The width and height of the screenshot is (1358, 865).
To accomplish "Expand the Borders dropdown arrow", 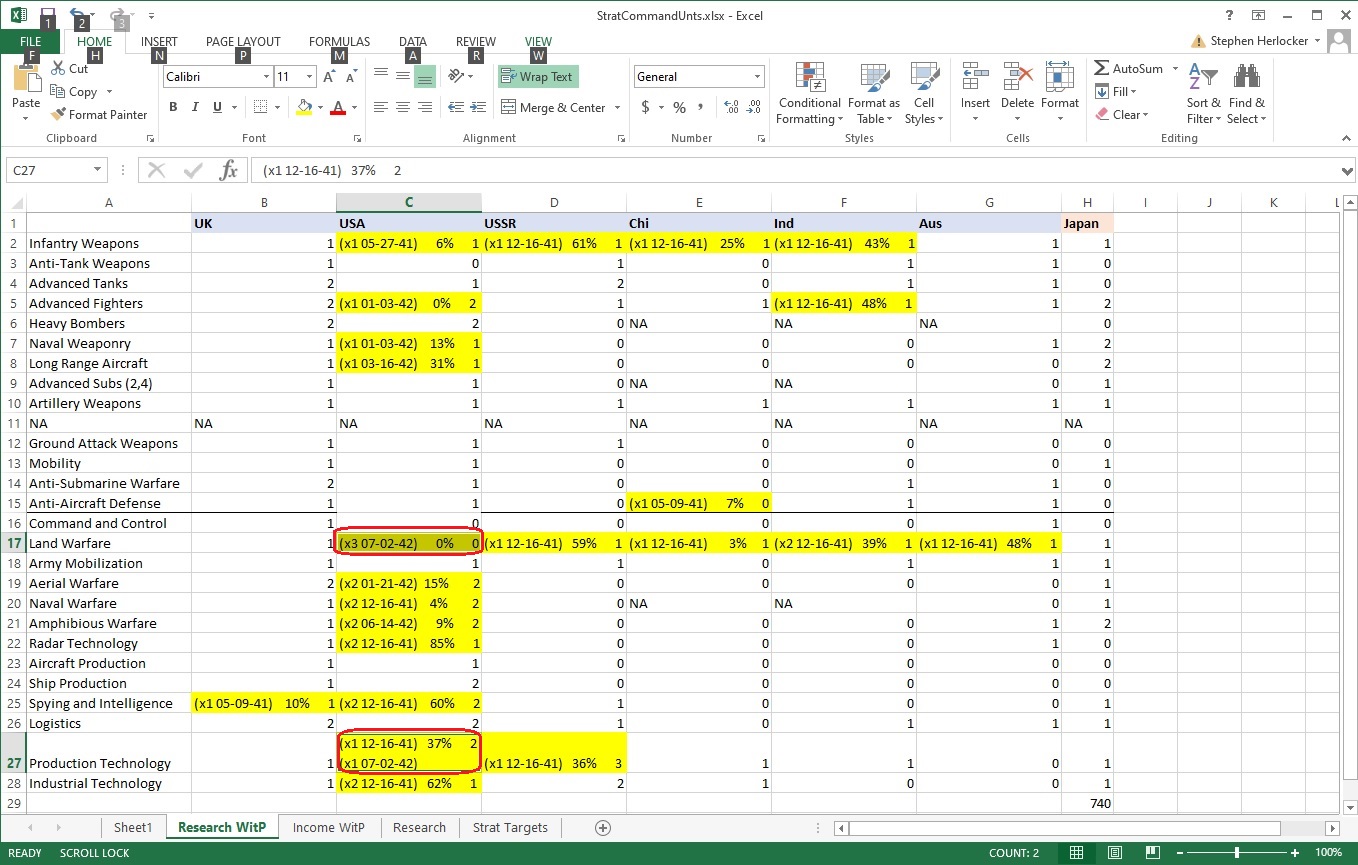I will point(278,107).
